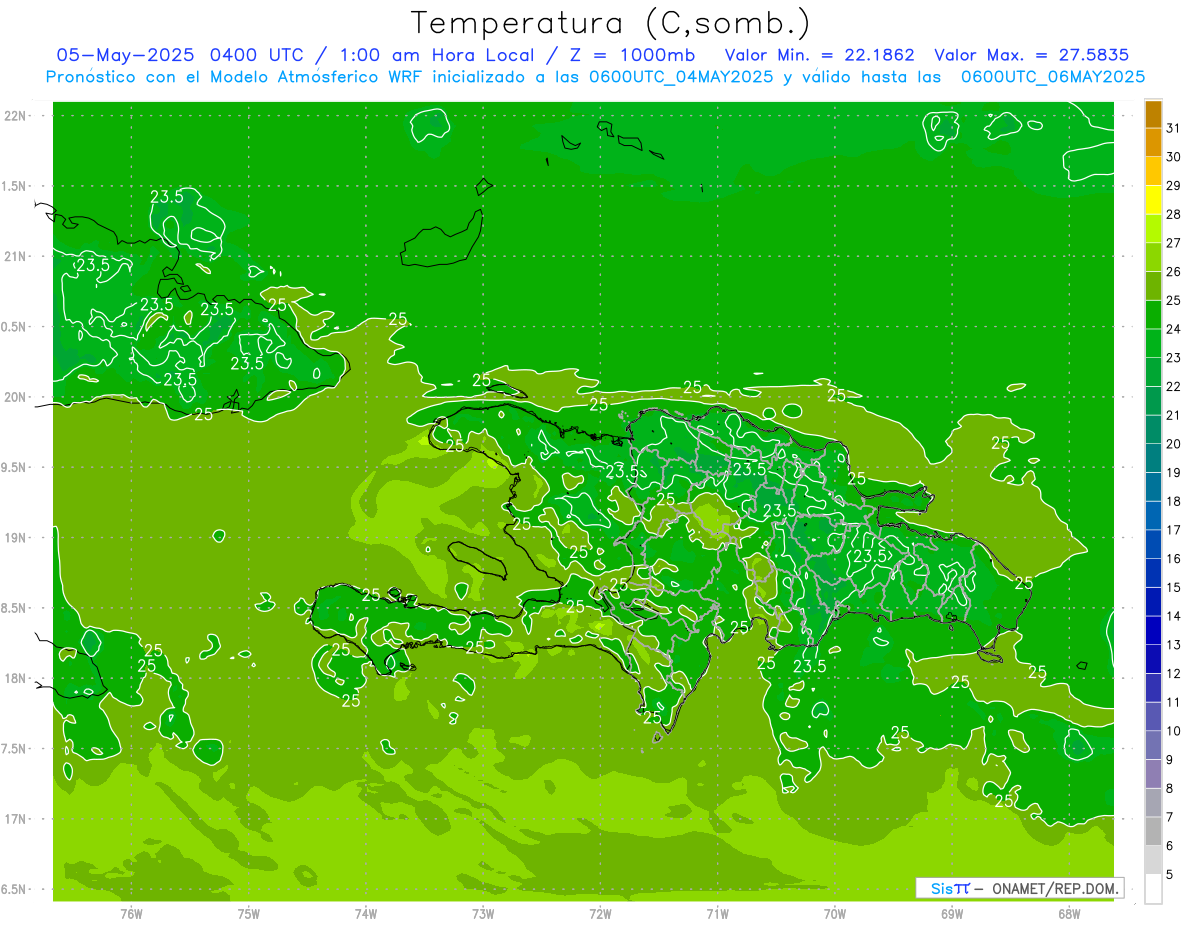The image size is (1200, 927).
Task: Pick the blue legend swatch between 15 and 16
Action: pyautogui.click(x=1153, y=573)
